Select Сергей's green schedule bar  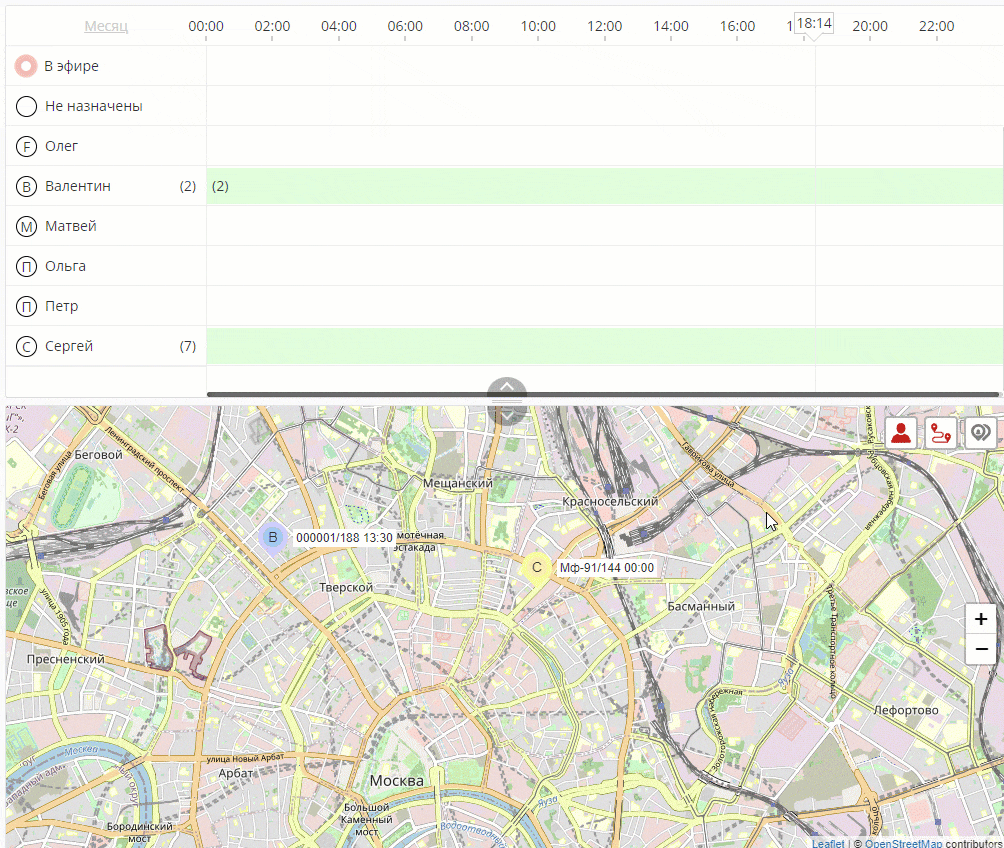click(x=604, y=347)
